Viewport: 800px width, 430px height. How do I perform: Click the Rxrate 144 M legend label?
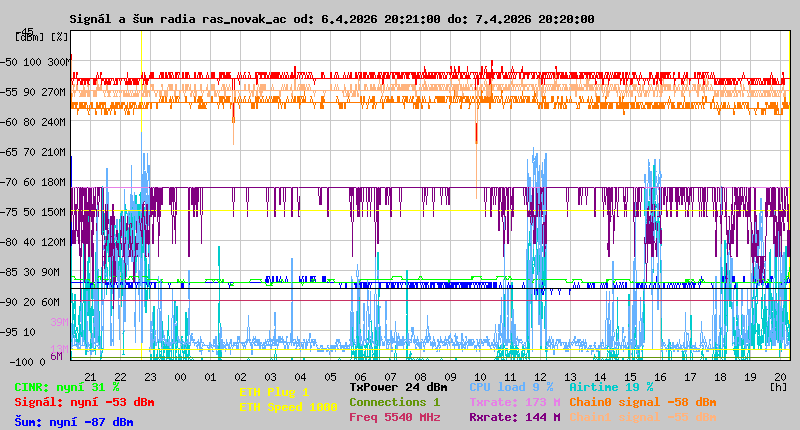[514, 417]
